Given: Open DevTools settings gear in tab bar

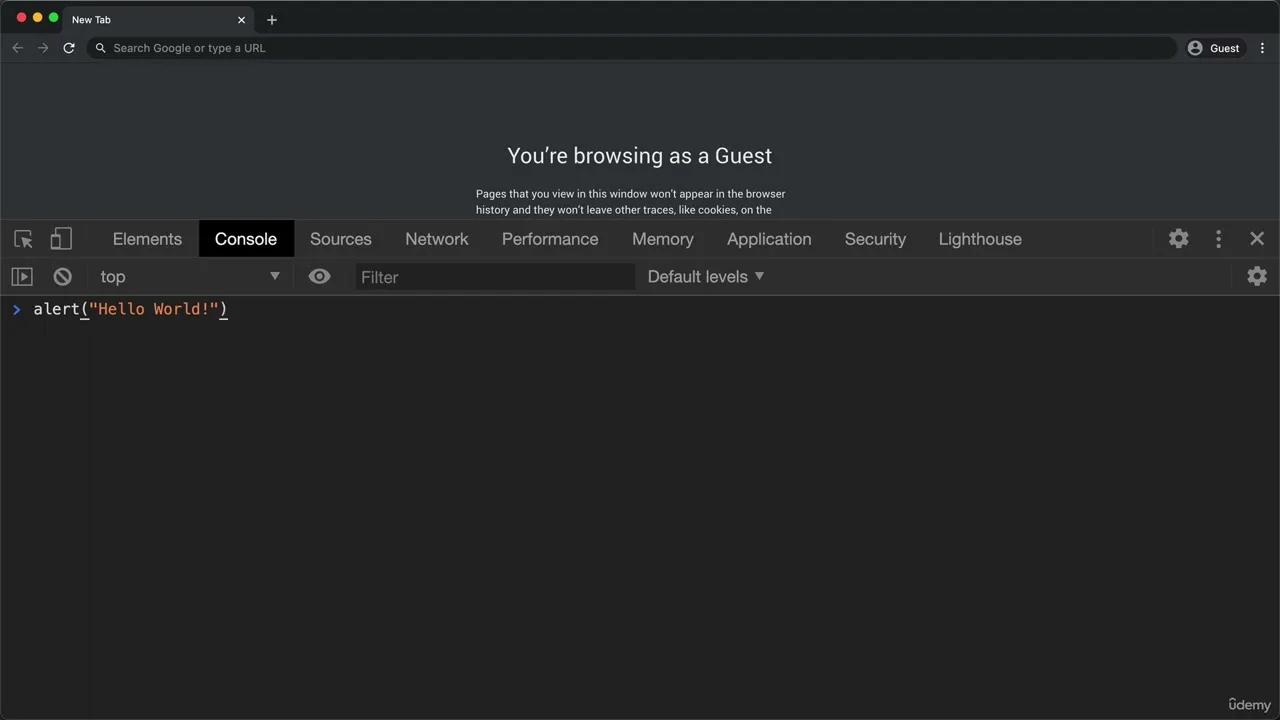Looking at the screenshot, I should click(1179, 239).
